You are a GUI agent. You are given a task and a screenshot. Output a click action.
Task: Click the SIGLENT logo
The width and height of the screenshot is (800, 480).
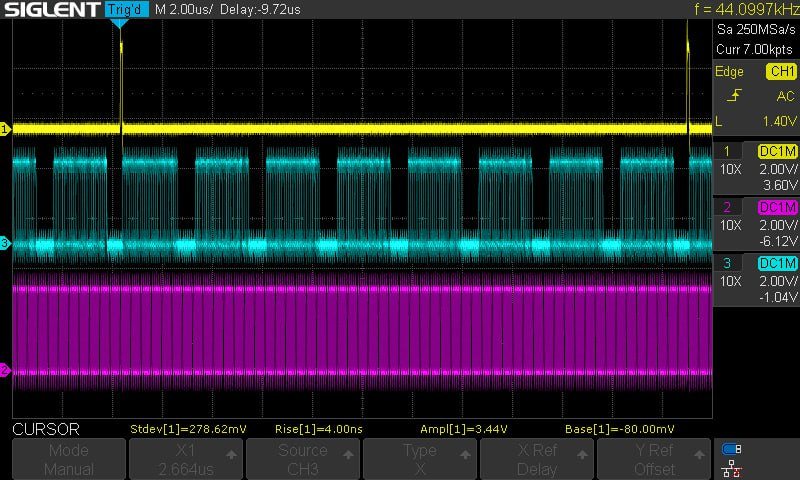[52, 9]
